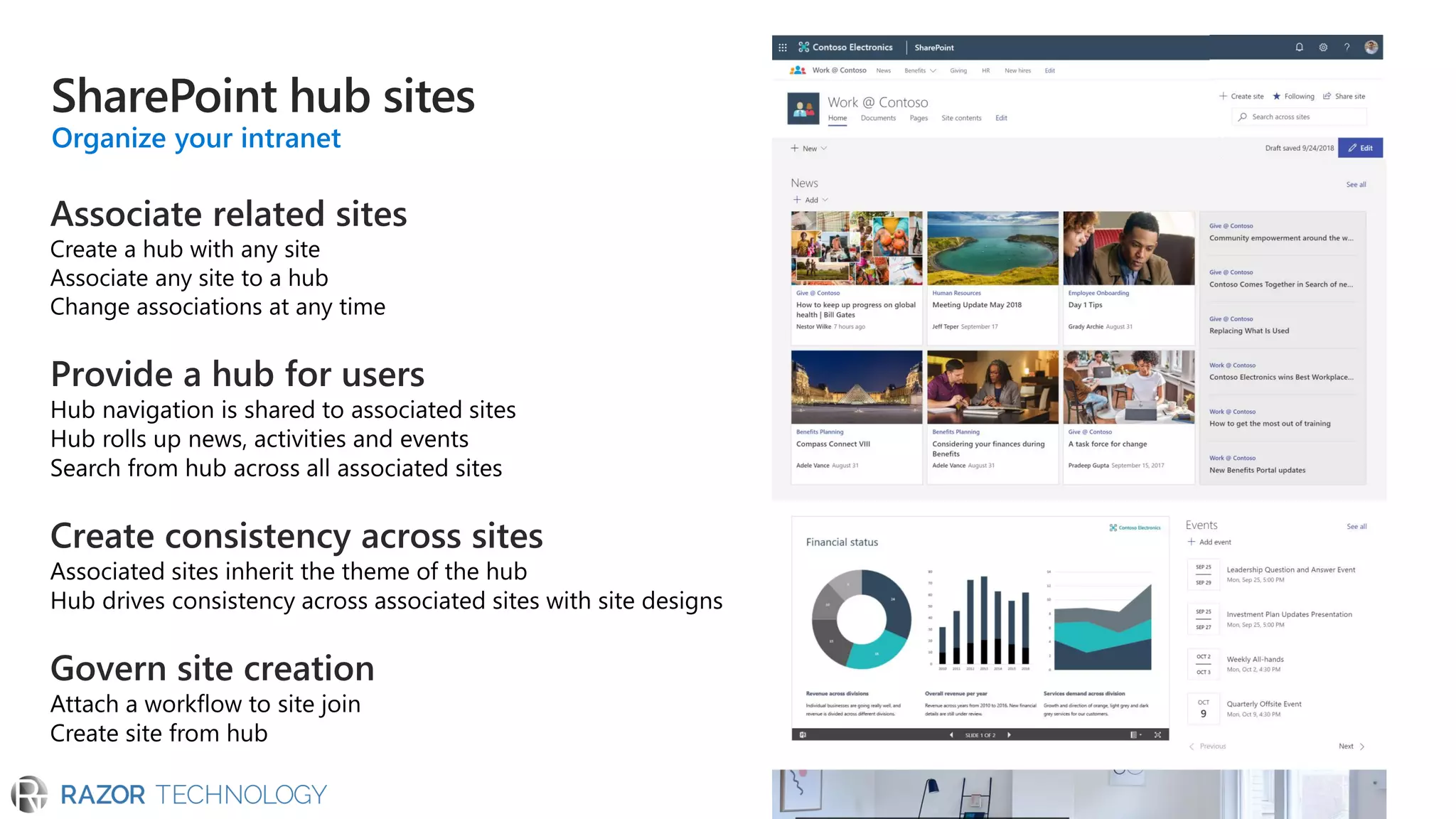Click the Share site icon

pos(1327,96)
